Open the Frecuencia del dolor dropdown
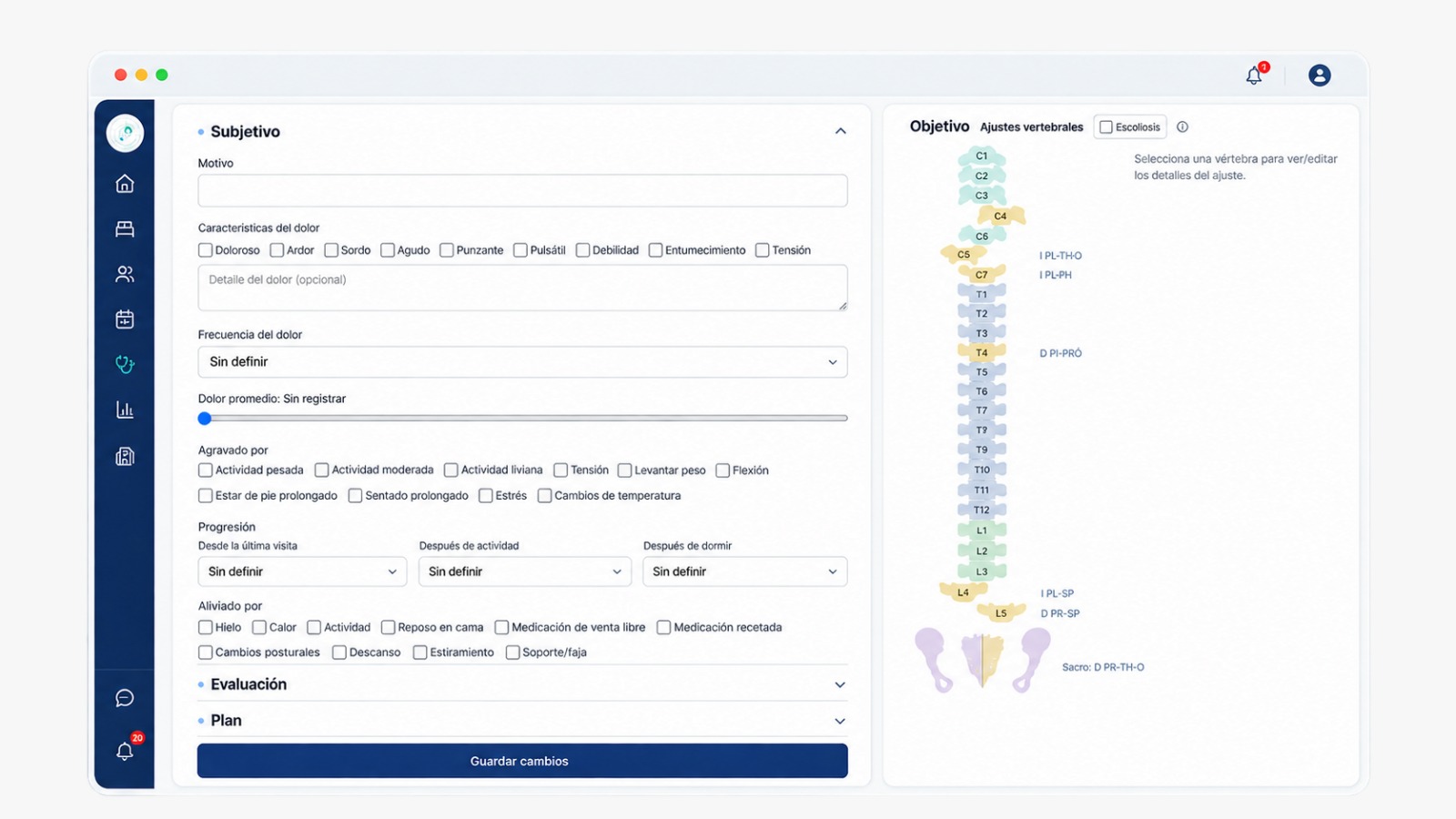The image size is (1456, 819). point(522,362)
